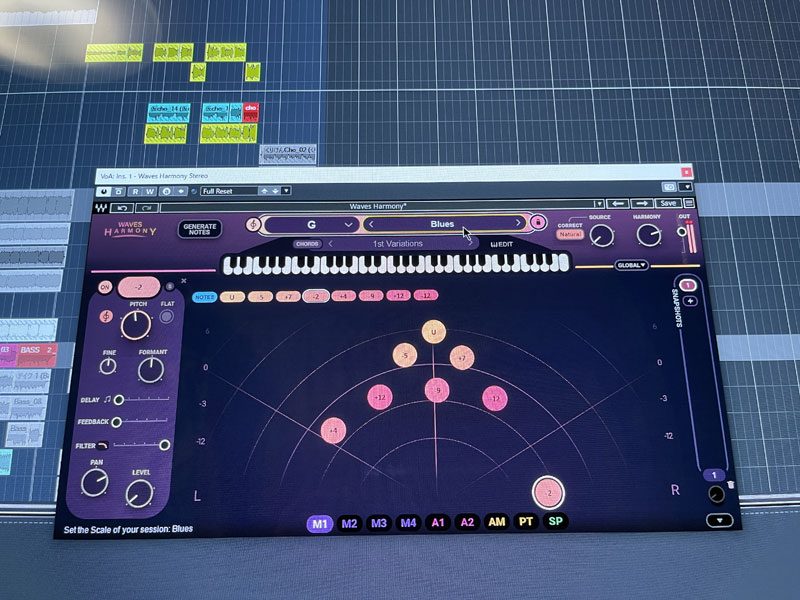Screen dimensions: 800x600
Task: Click the redo arrow in Waves toolbar
Action: [x=146, y=208]
